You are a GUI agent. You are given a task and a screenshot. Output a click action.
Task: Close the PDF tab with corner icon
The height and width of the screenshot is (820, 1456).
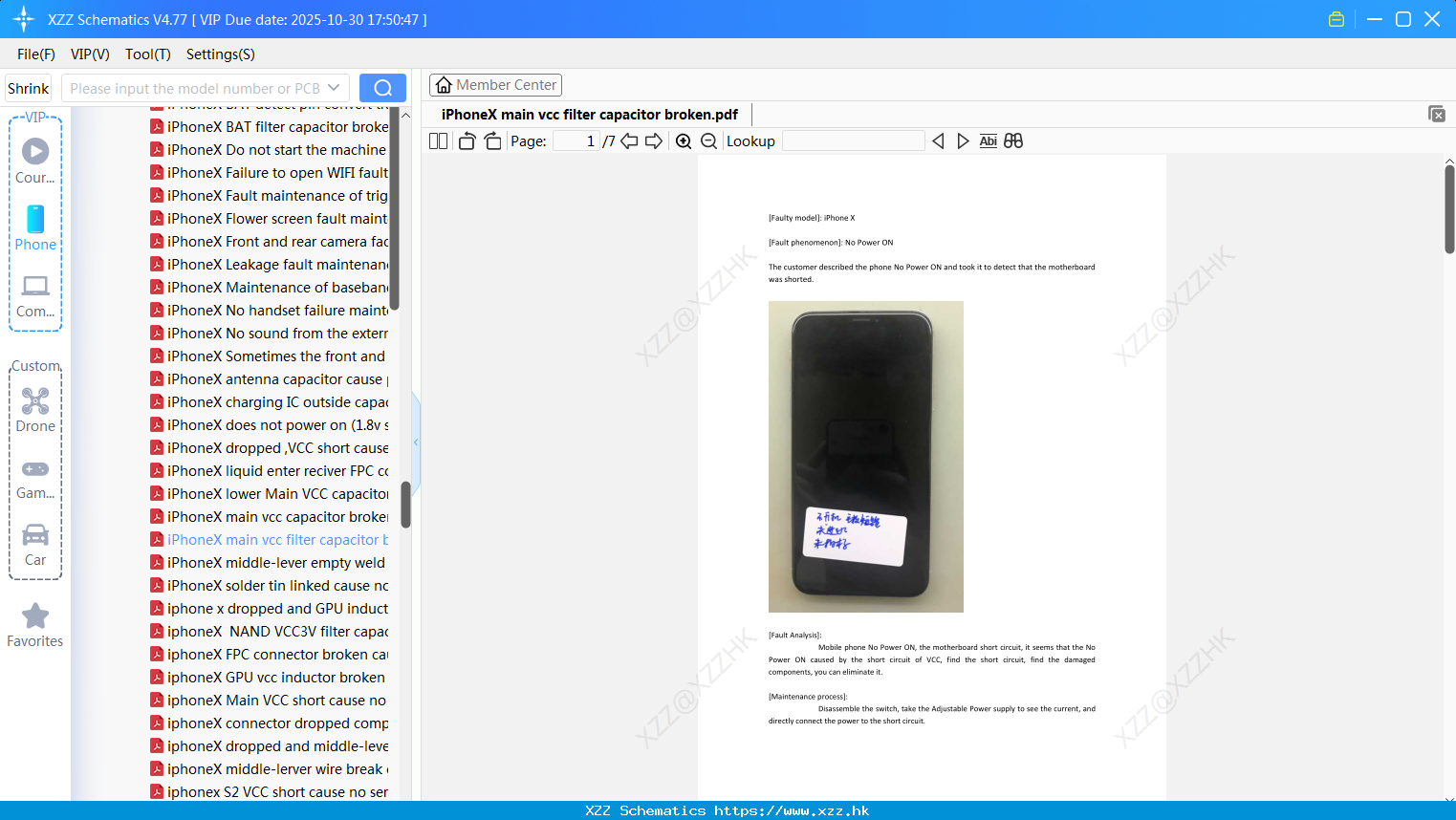[x=1437, y=114]
